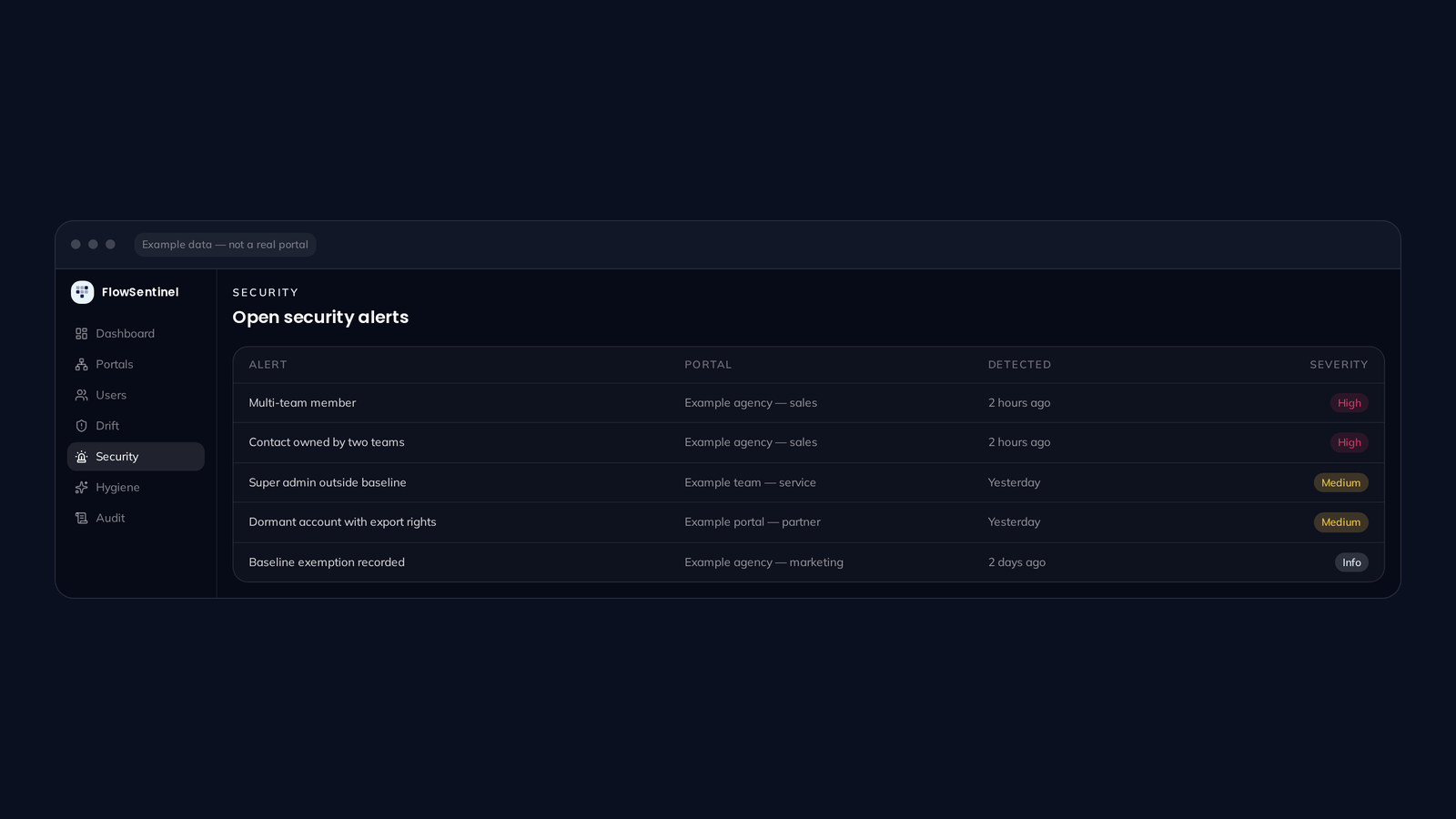The width and height of the screenshot is (1456, 819).
Task: Click the Hygiene sparkle icon
Action: [x=81, y=488]
